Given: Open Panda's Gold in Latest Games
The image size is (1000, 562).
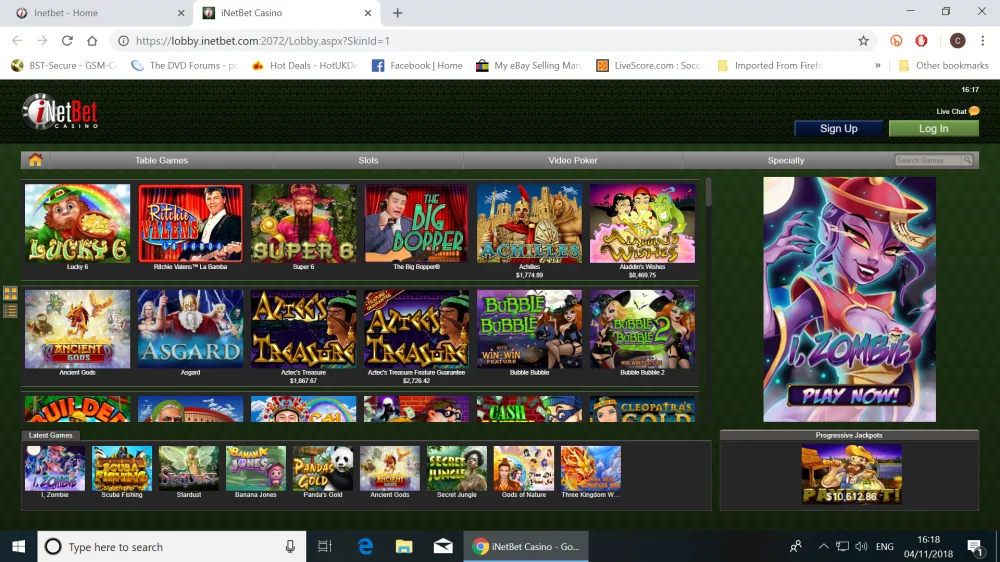Looking at the screenshot, I should click(x=323, y=468).
